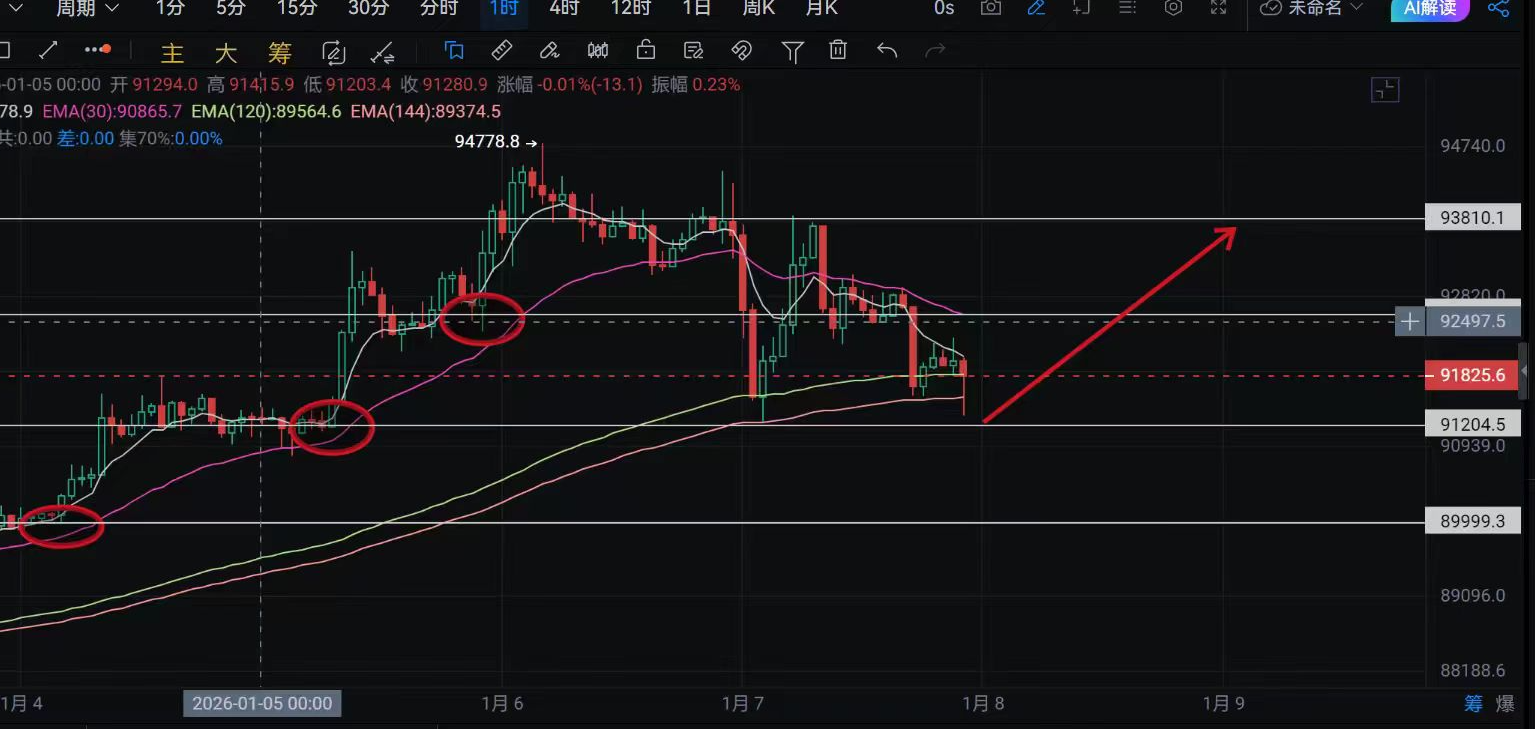
Task: Toggle the 筹 chip distribution button
Action: pos(1473,703)
